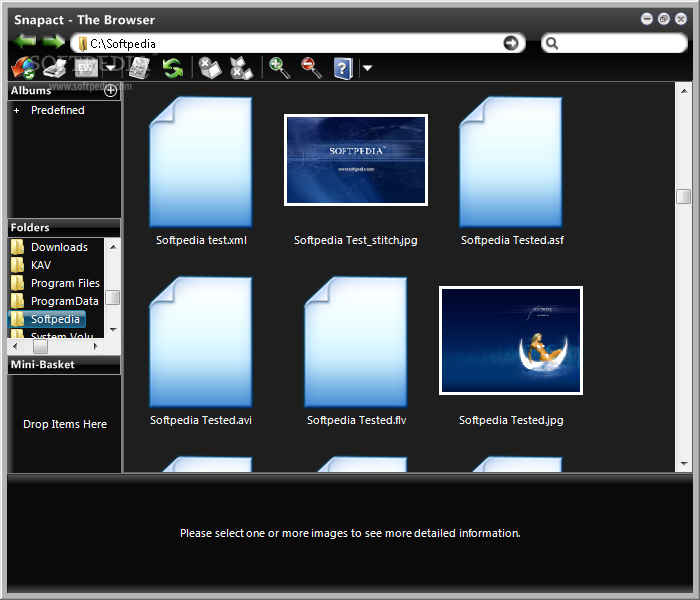Click the Mini-Basket panel header
The width and height of the screenshot is (700, 600).
[x=64, y=365]
